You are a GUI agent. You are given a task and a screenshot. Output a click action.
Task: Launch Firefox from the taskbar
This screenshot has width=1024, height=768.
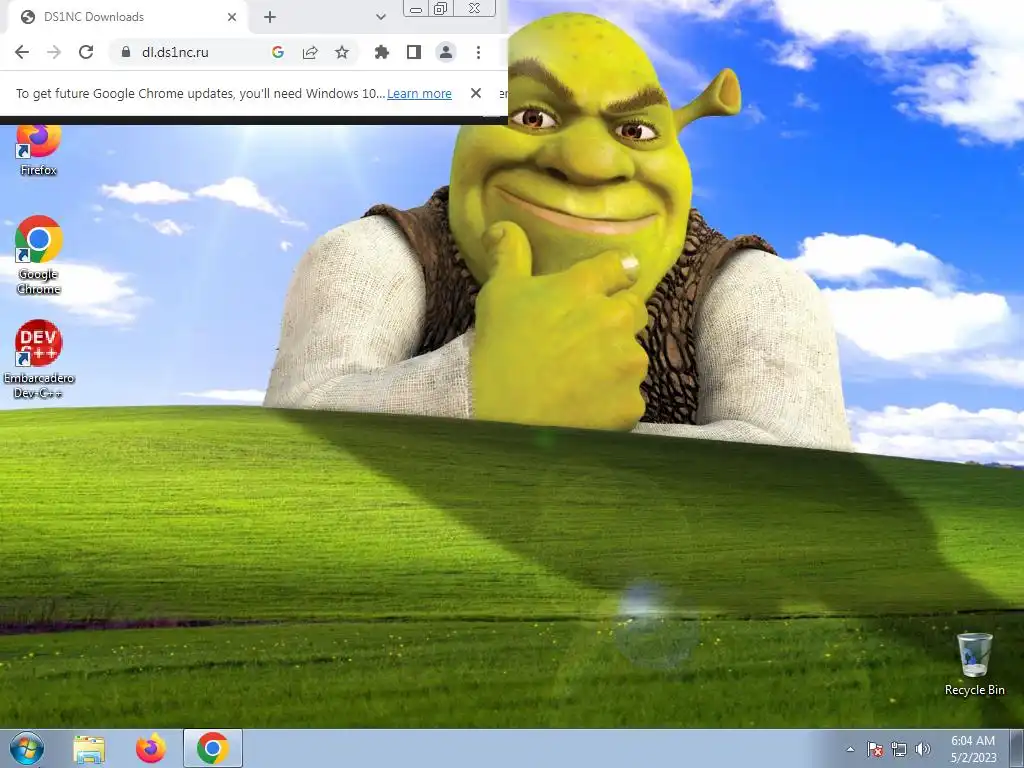150,749
